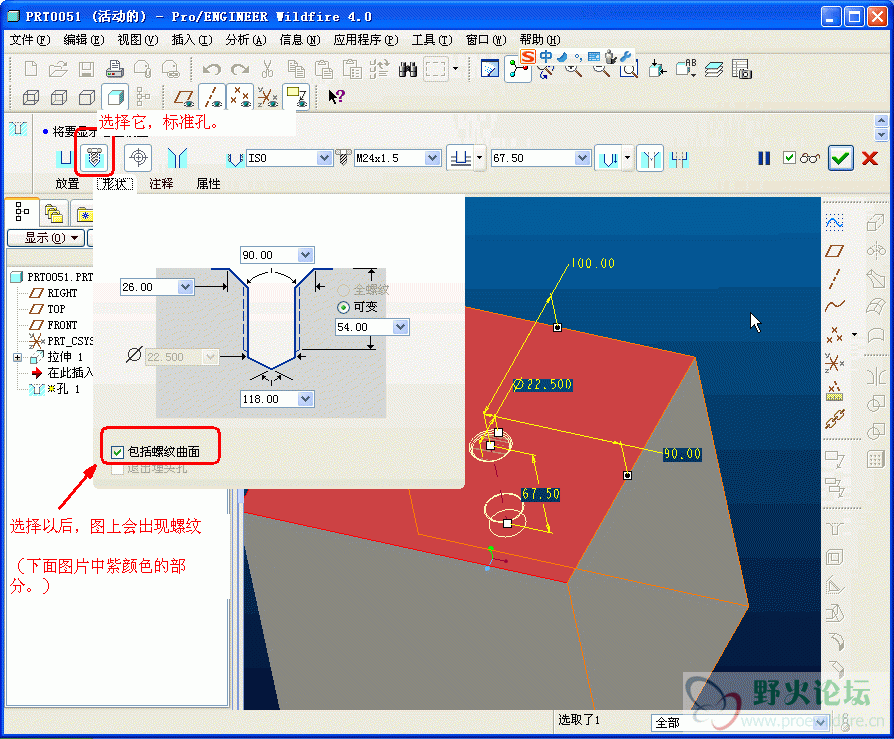The height and width of the screenshot is (739, 894).
Task: Toggle coordinate systems display icon
Action: pos(267,97)
